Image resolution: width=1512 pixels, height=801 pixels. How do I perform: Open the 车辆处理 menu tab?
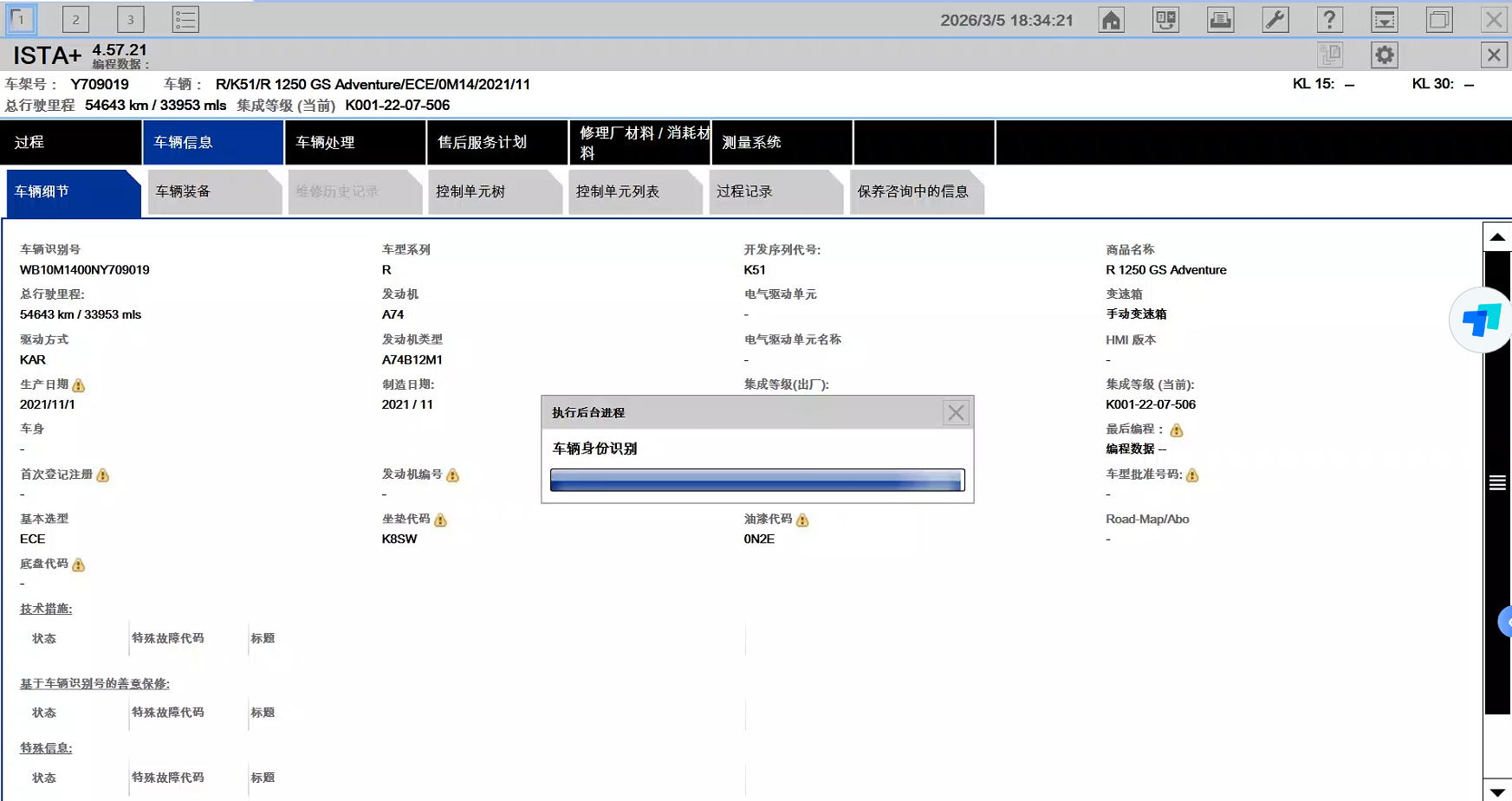tap(354, 142)
